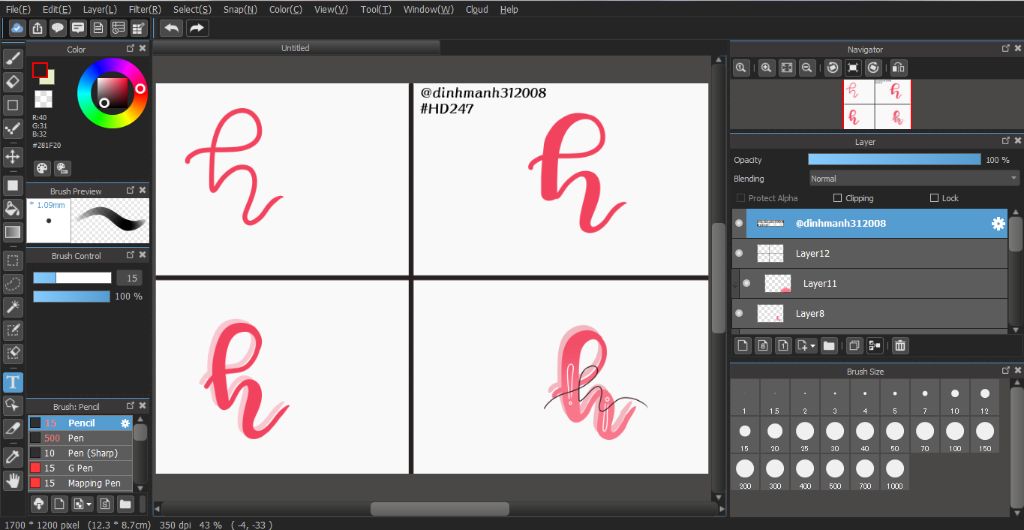Open the Blending mode dropdown

point(914,178)
